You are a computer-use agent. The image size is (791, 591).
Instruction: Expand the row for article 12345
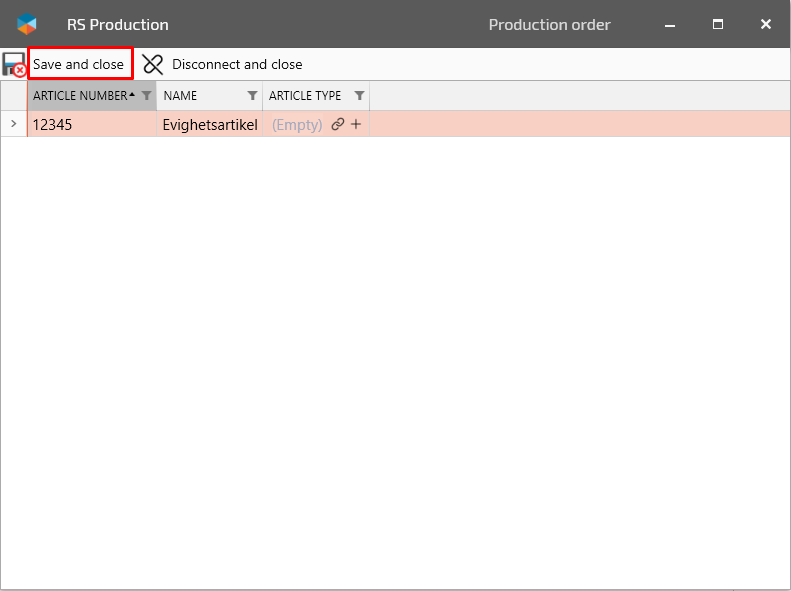click(13, 125)
